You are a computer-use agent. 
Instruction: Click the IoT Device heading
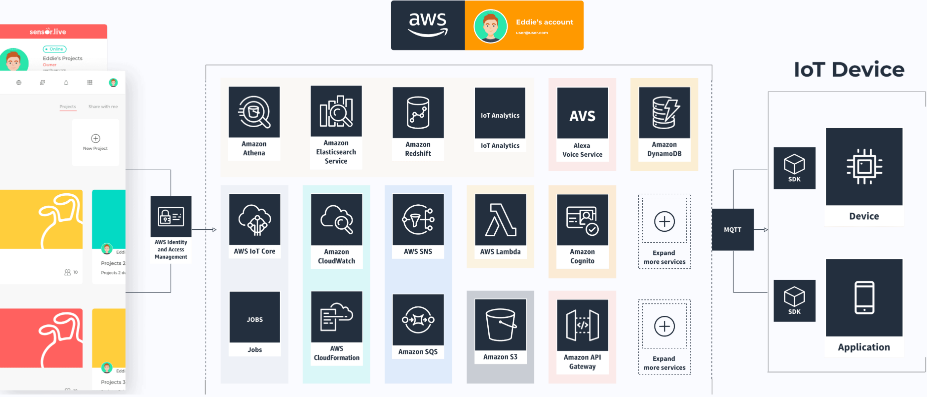coord(848,70)
